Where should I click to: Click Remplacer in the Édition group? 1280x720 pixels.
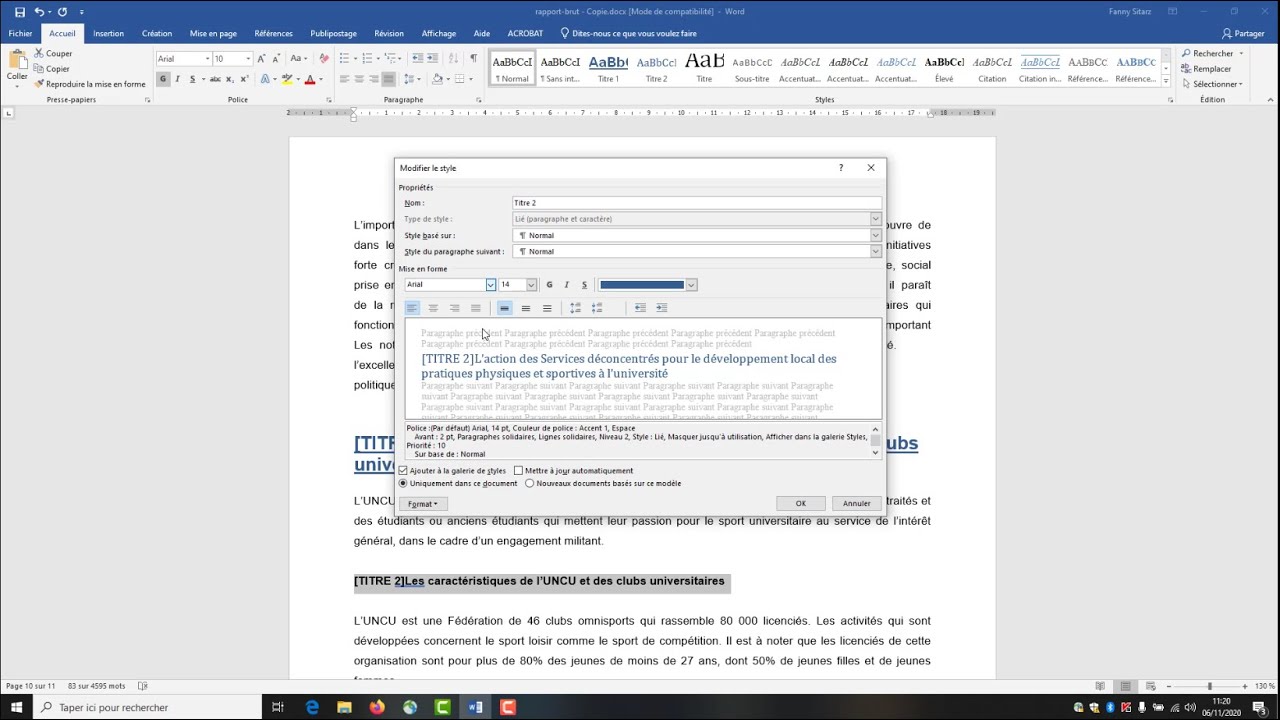1206,69
